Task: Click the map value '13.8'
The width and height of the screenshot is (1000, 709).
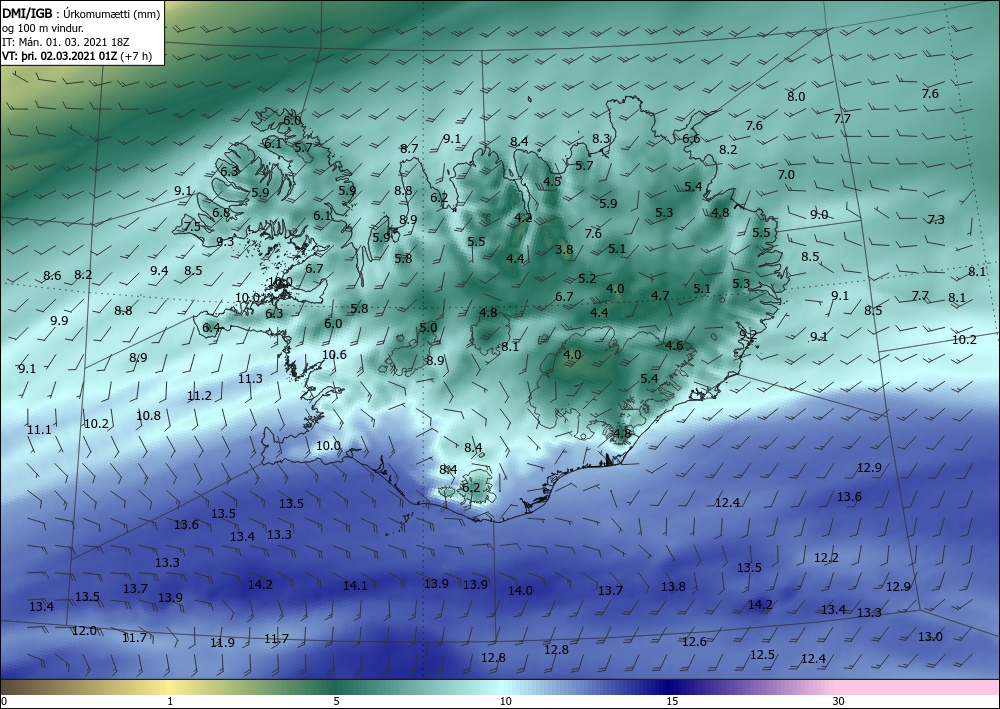Action: pyautogui.click(x=673, y=587)
